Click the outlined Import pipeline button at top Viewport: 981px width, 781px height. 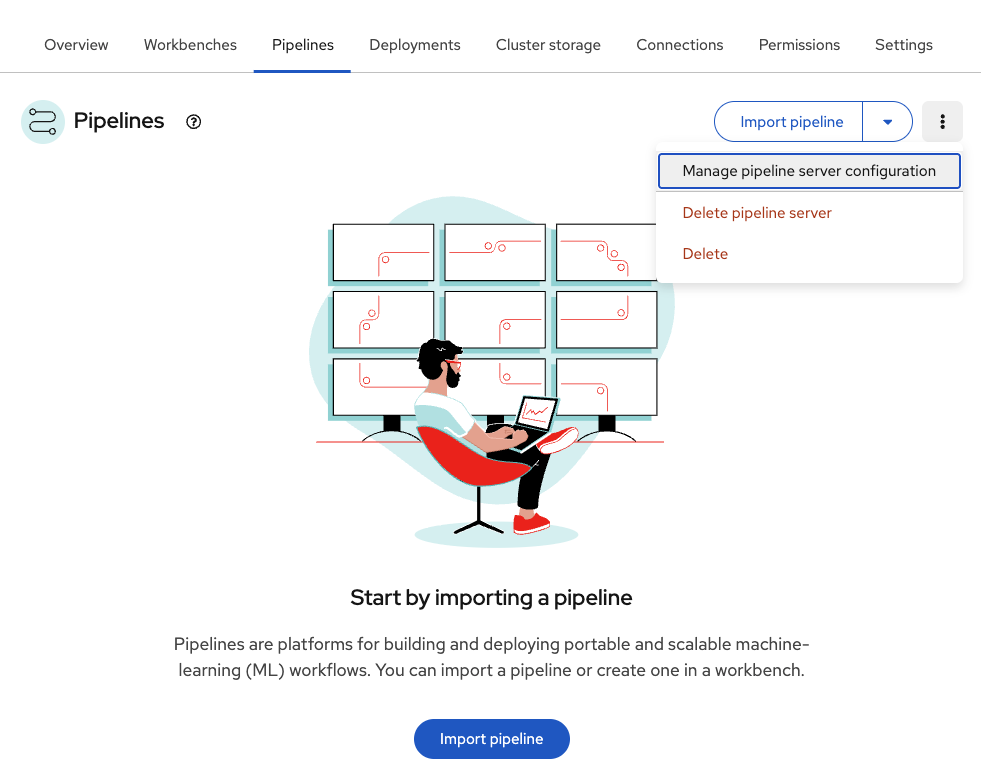click(791, 122)
